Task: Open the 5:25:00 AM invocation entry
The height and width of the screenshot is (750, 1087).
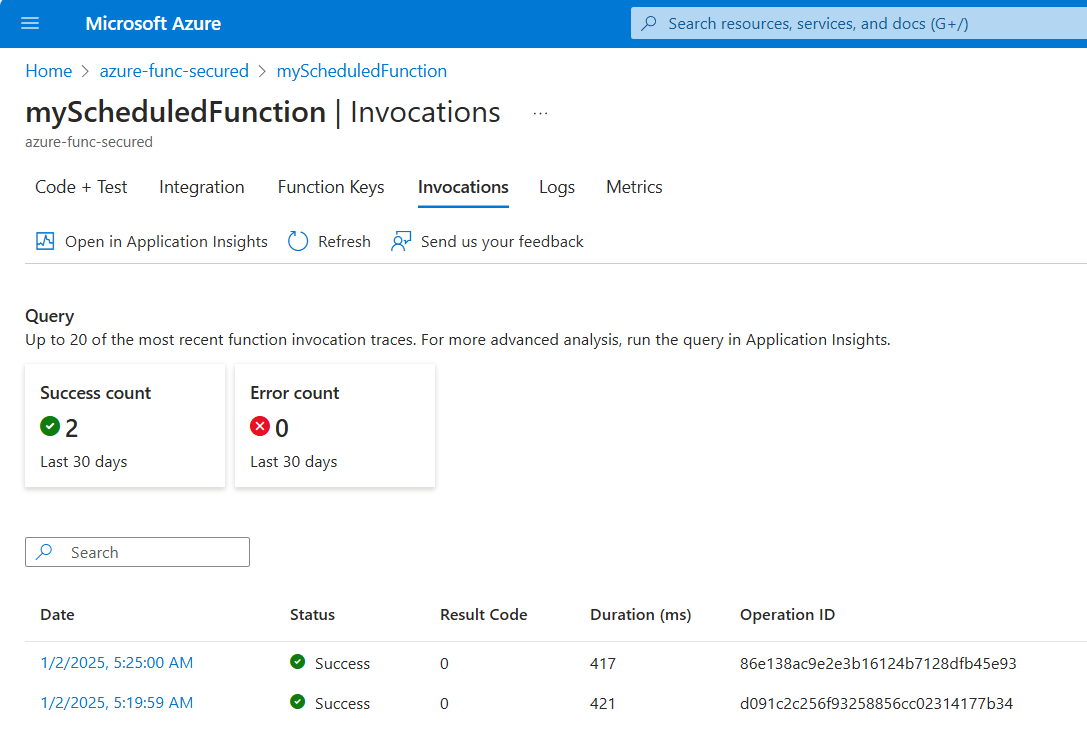Action: click(x=116, y=662)
